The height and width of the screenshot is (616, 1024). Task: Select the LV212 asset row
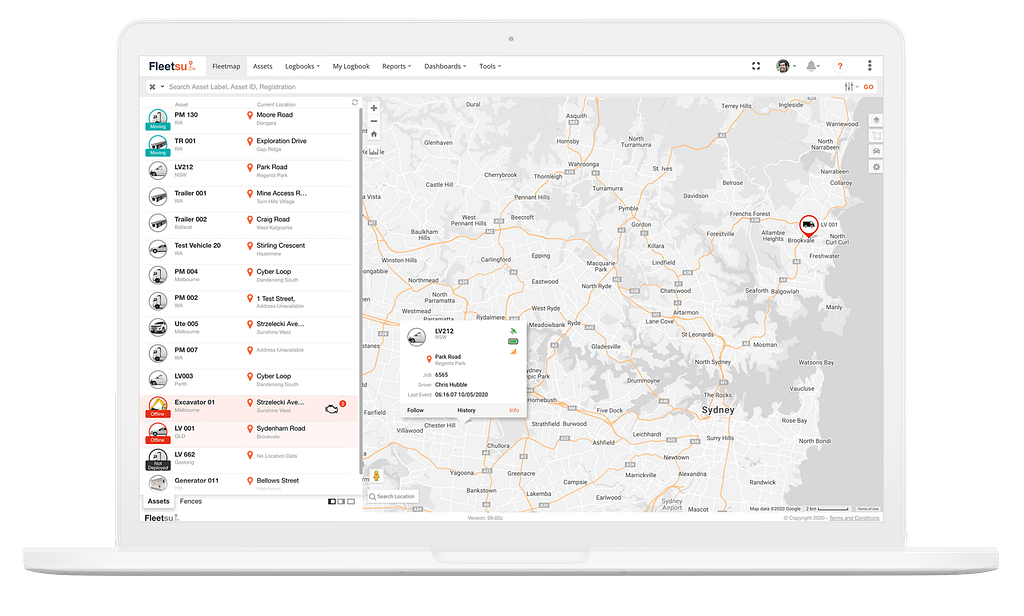tap(250, 171)
